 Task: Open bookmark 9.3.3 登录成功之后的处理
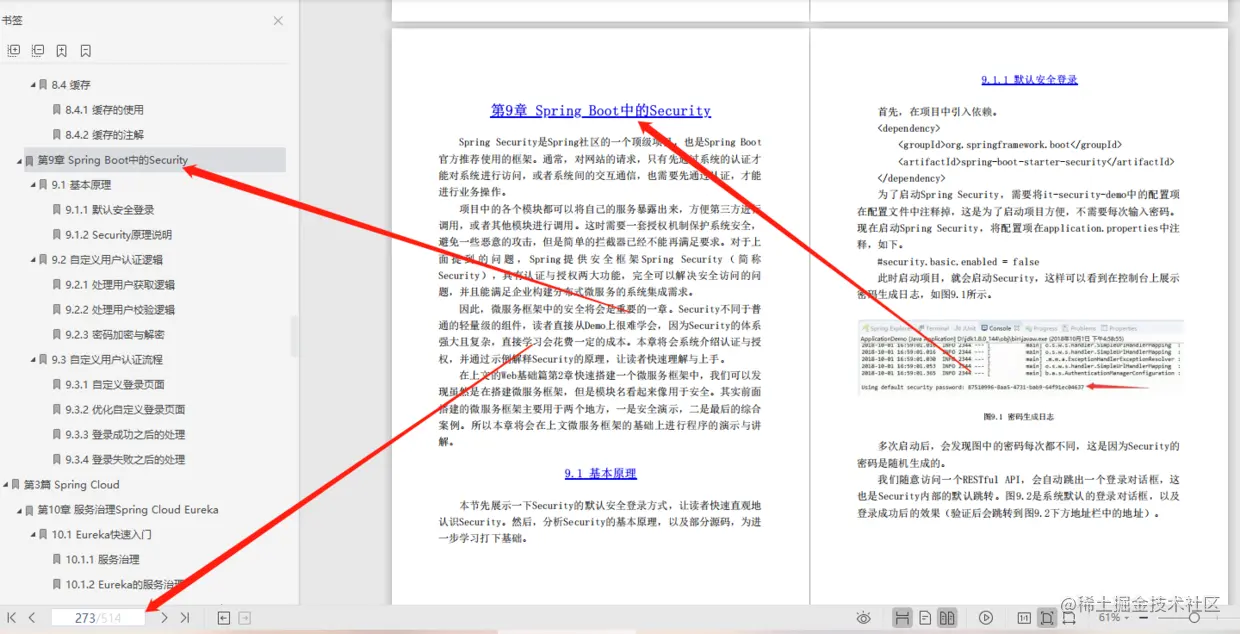pos(125,435)
